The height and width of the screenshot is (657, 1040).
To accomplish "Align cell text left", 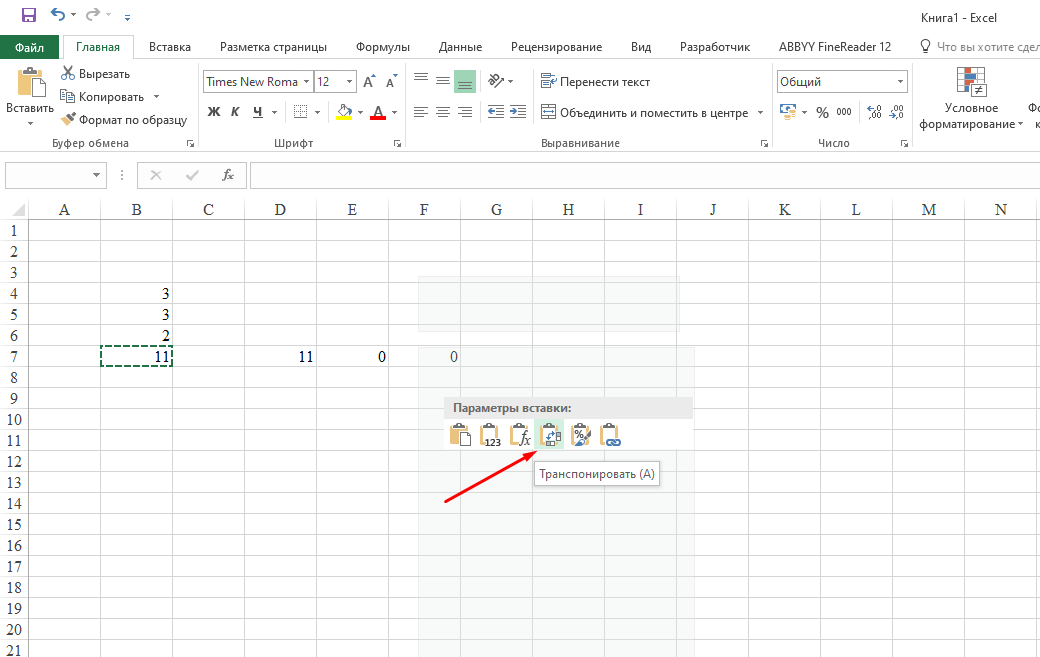I will (421, 112).
